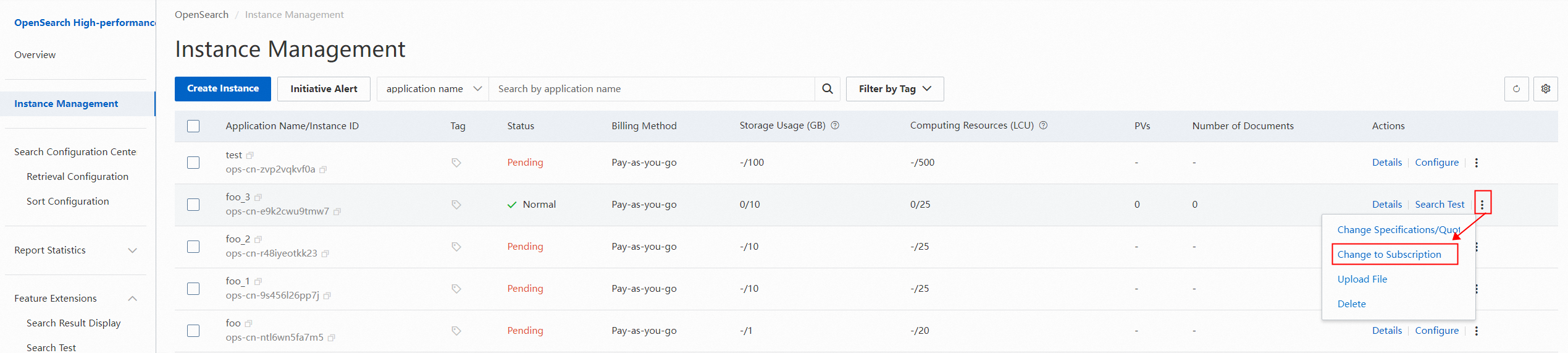1568x353 pixels.
Task: Click the search by application name field
Action: click(x=652, y=89)
